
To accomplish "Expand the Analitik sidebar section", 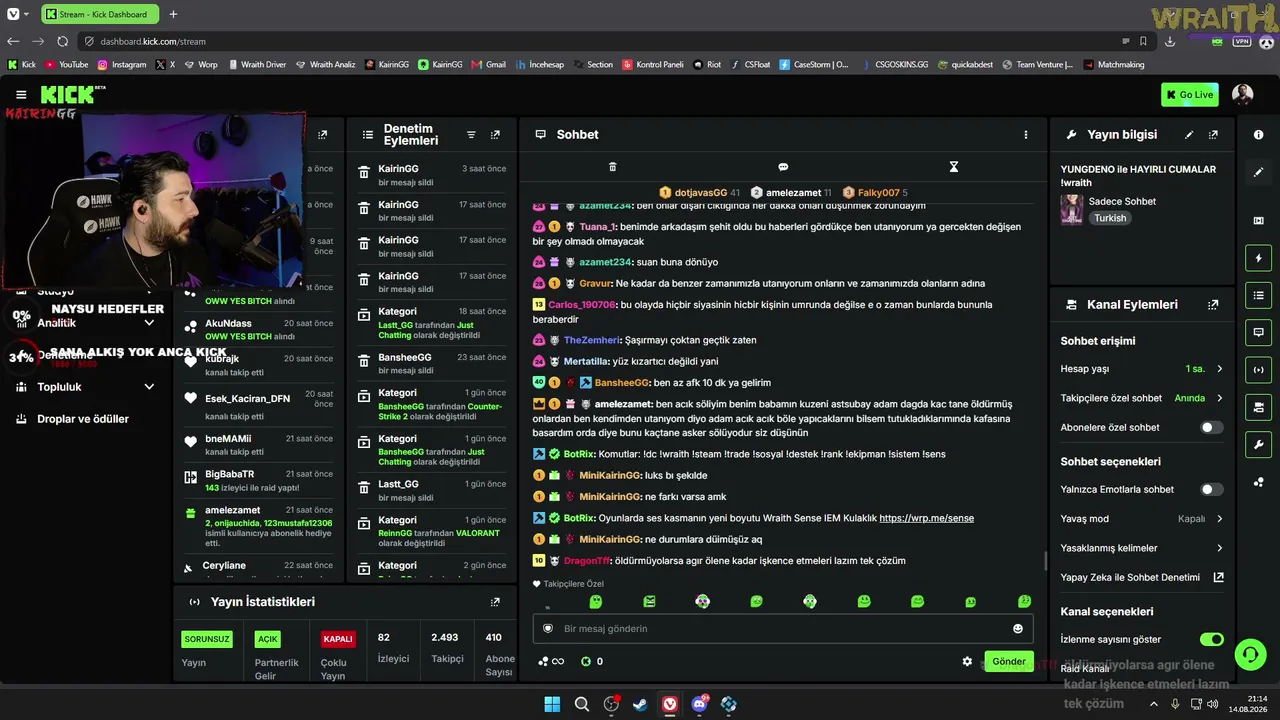I will pyautogui.click(x=149, y=323).
